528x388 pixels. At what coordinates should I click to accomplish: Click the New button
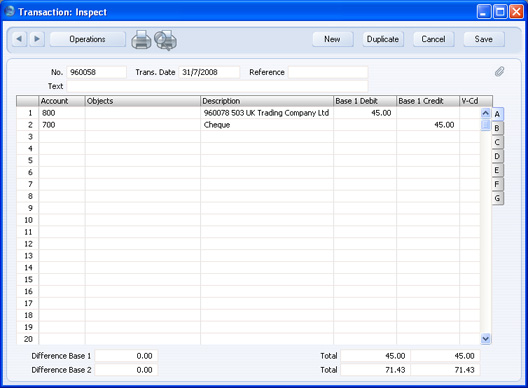point(333,39)
